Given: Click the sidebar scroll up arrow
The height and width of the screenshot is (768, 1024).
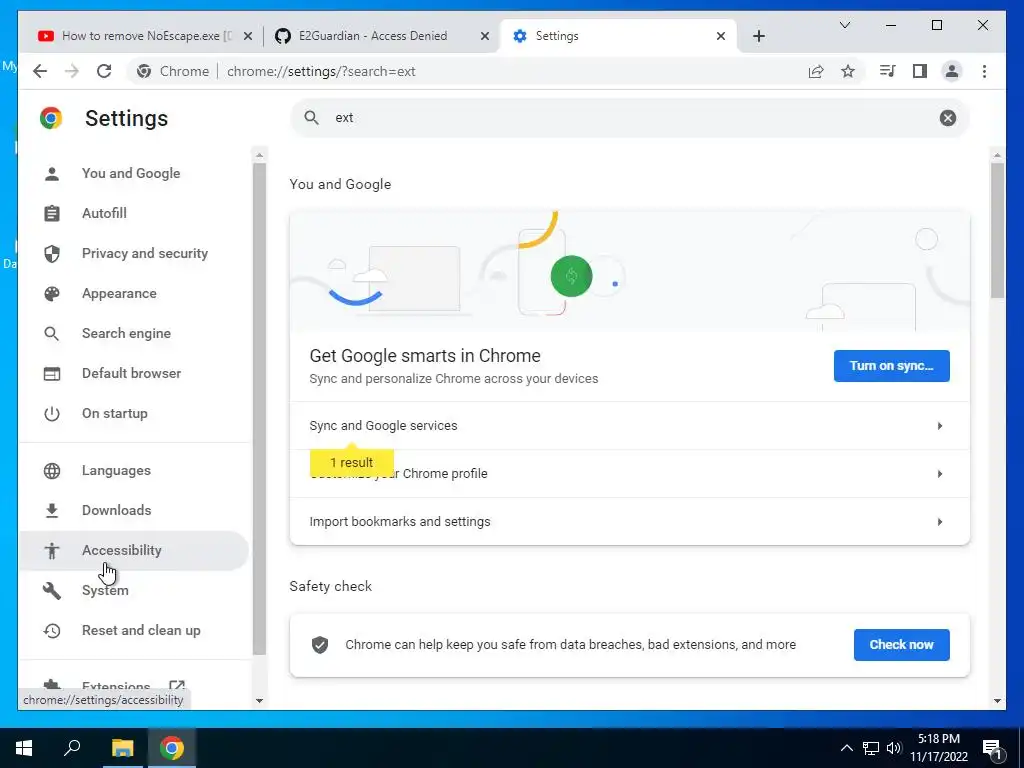Looking at the screenshot, I should tap(259, 155).
